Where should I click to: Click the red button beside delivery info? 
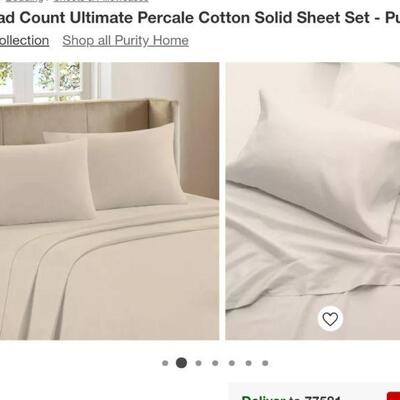(393, 397)
